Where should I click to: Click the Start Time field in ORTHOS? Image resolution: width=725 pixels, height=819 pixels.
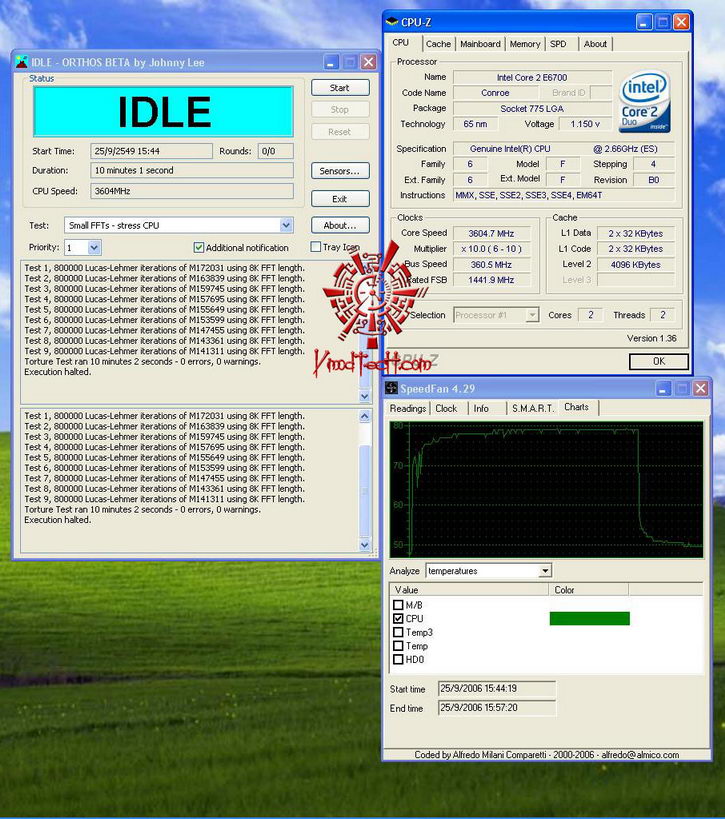(x=151, y=151)
